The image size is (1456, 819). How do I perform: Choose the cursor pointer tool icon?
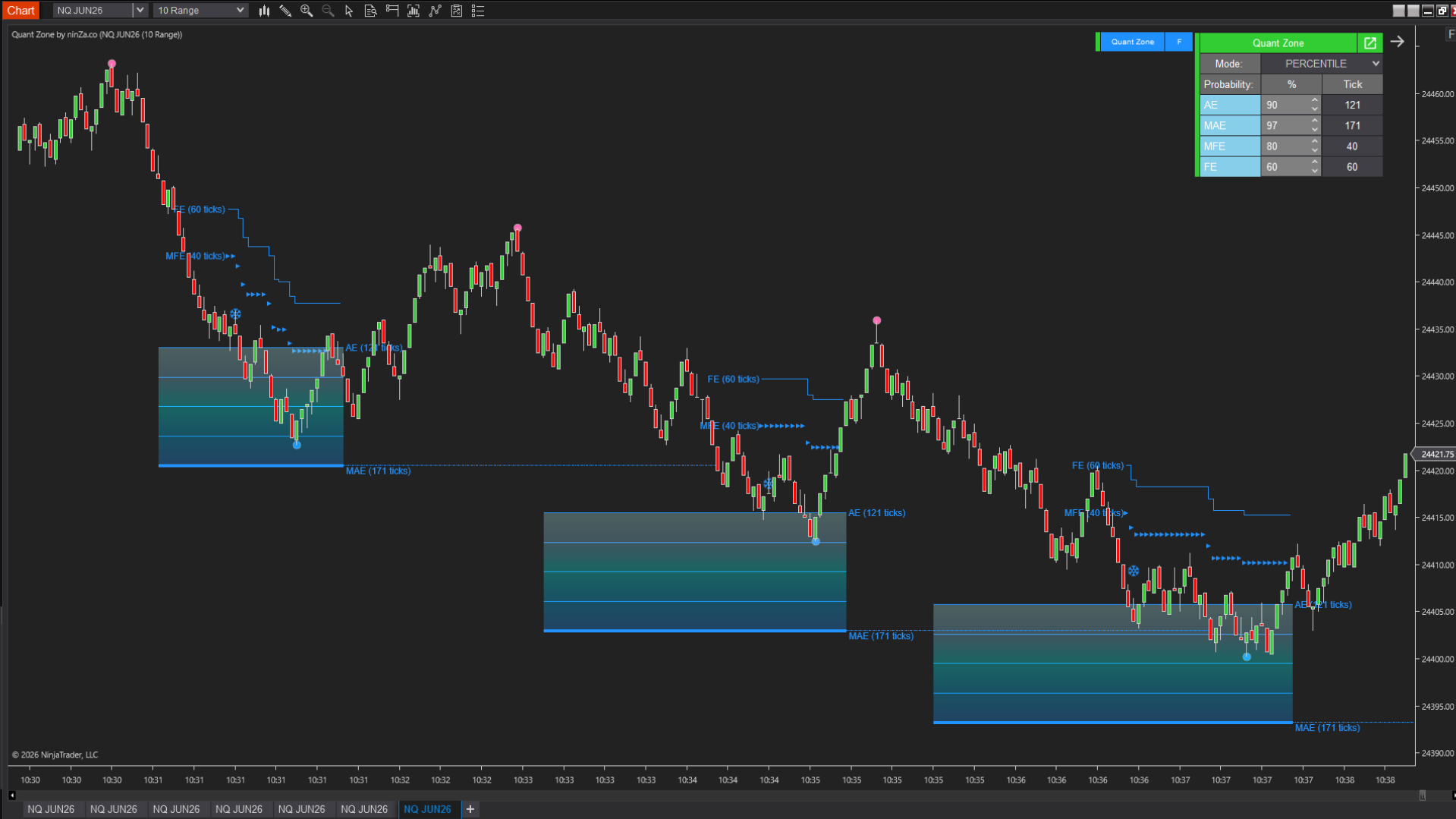pyautogui.click(x=349, y=11)
